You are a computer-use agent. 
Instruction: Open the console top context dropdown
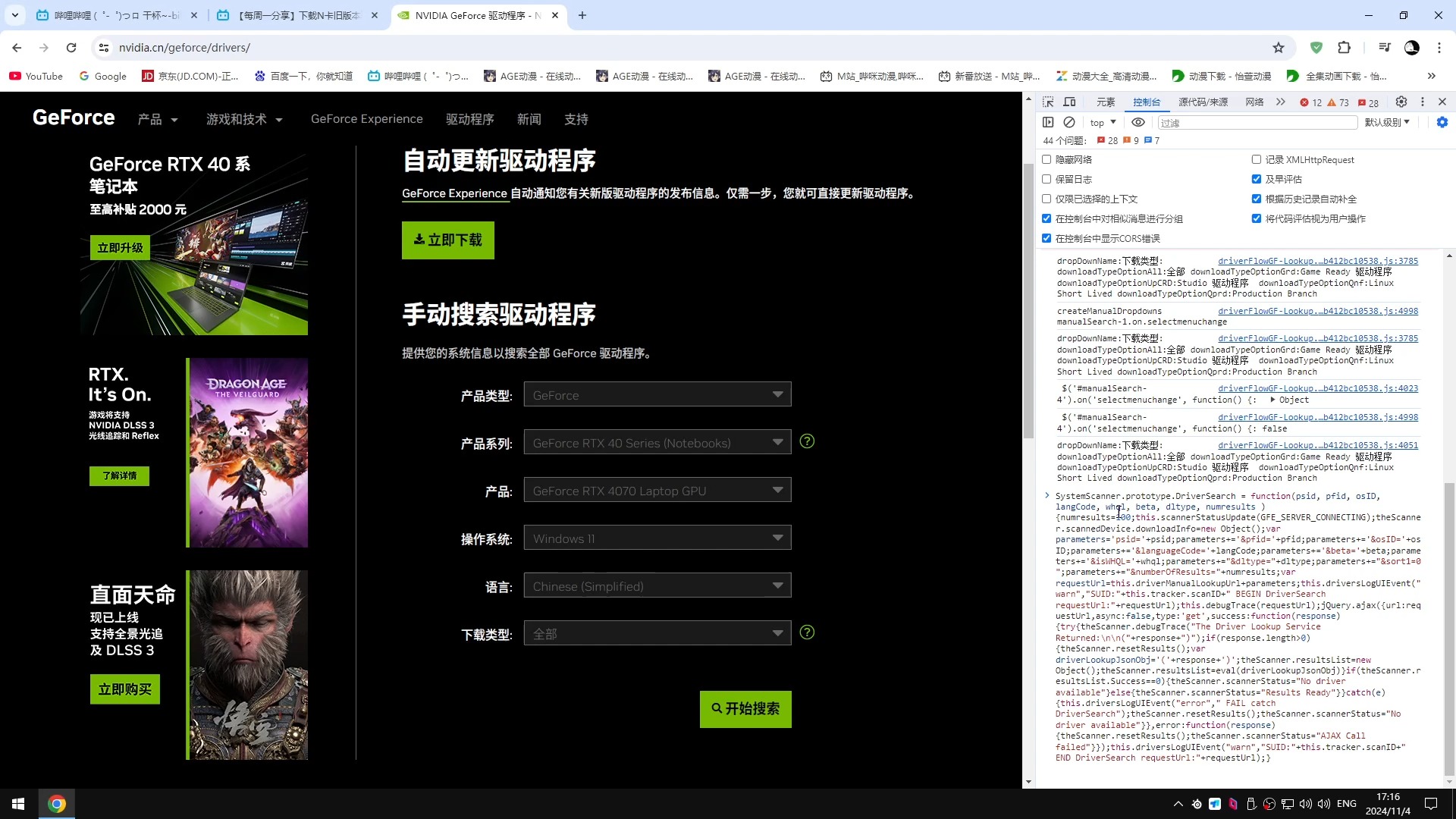1103,122
